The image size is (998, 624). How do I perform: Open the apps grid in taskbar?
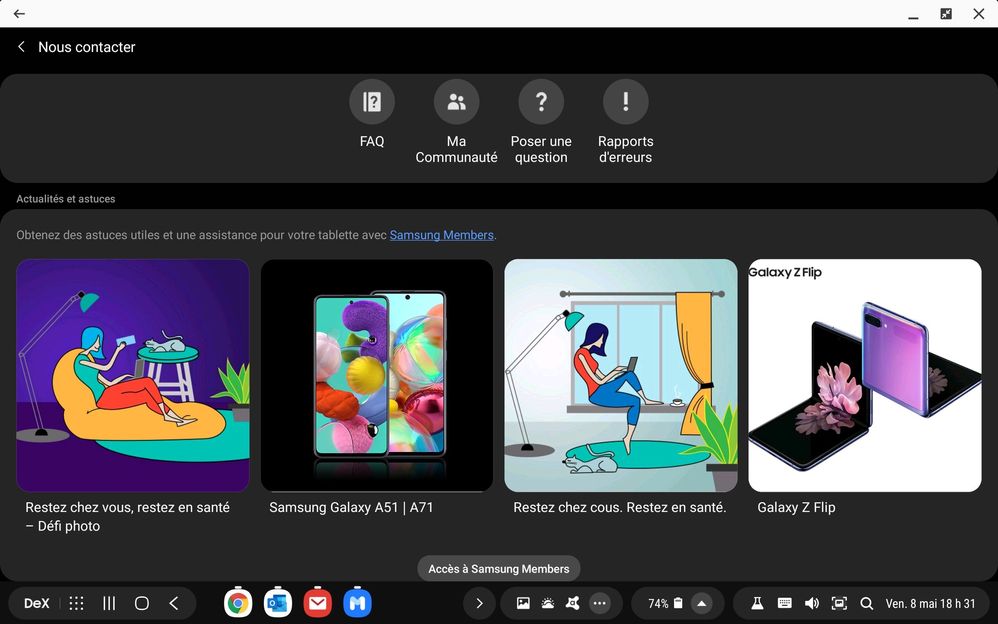tap(76, 604)
